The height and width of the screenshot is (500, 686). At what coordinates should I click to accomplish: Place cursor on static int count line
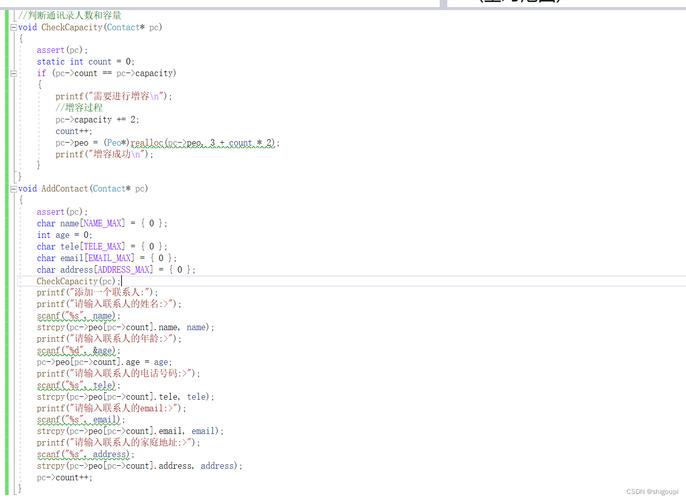[x=85, y=62]
